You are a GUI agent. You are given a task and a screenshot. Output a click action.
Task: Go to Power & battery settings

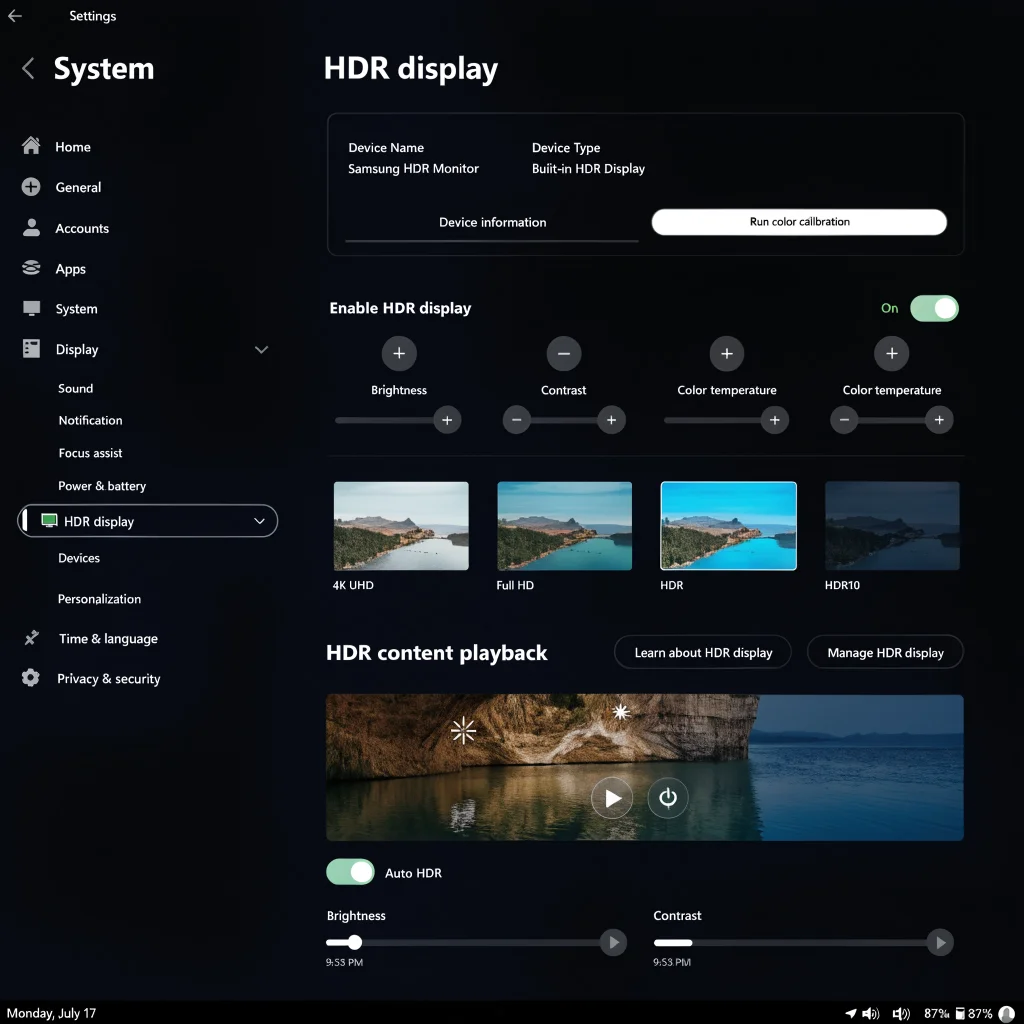102,485
